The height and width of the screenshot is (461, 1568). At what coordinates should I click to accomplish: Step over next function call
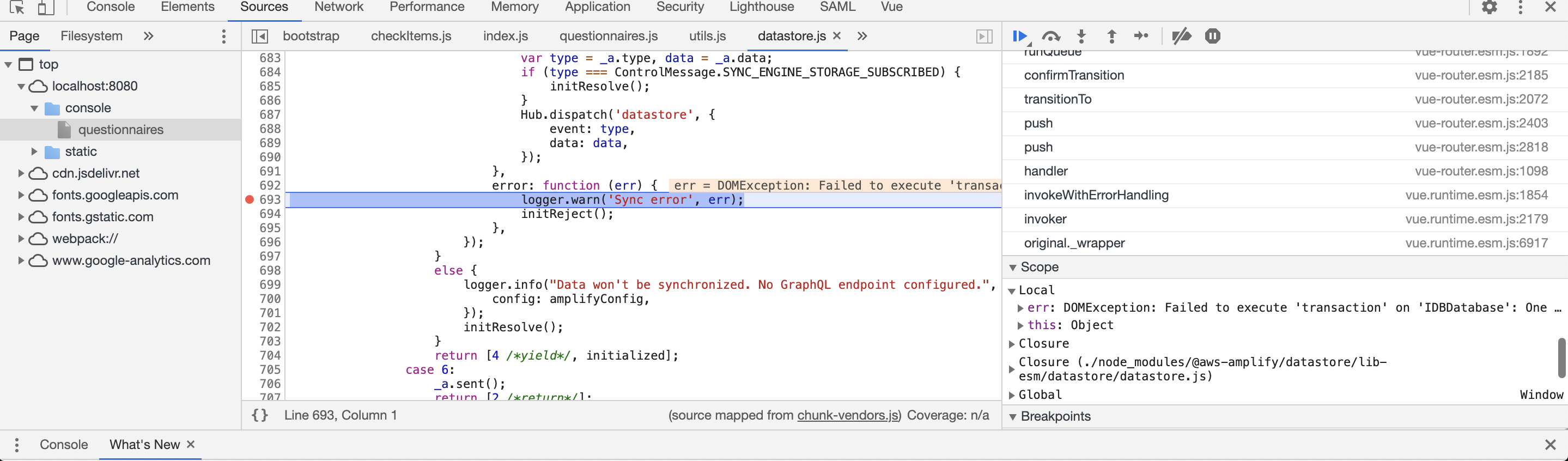pyautogui.click(x=1050, y=37)
